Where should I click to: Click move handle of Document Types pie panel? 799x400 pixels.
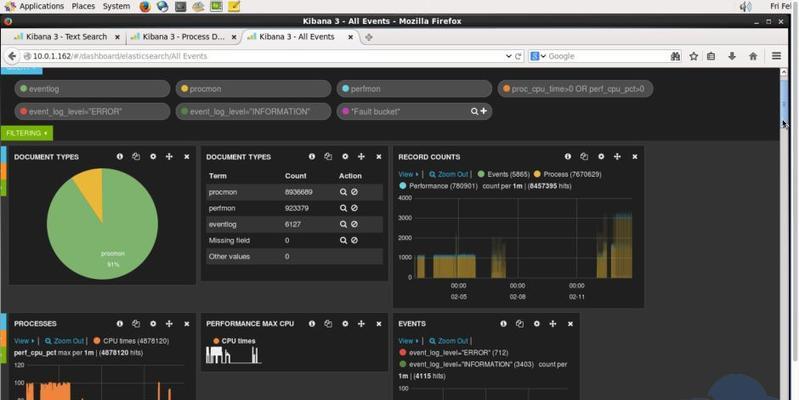click(169, 156)
